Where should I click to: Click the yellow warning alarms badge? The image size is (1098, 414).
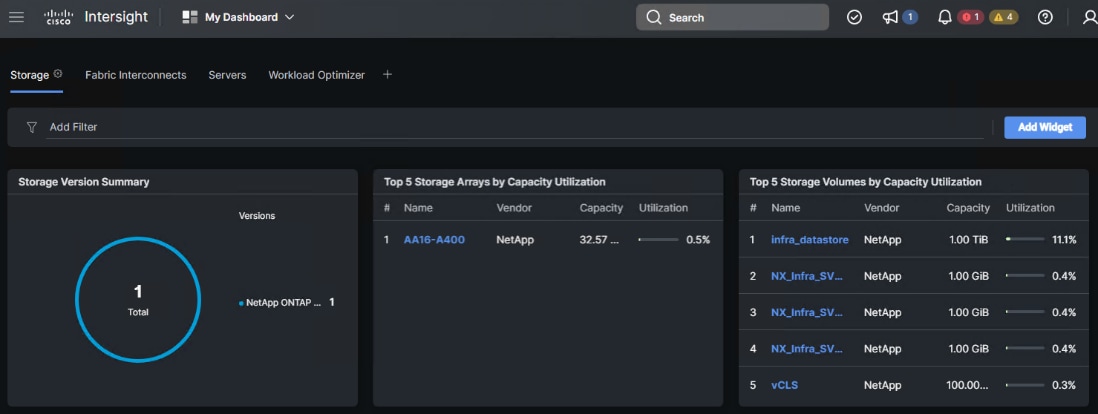1004,17
